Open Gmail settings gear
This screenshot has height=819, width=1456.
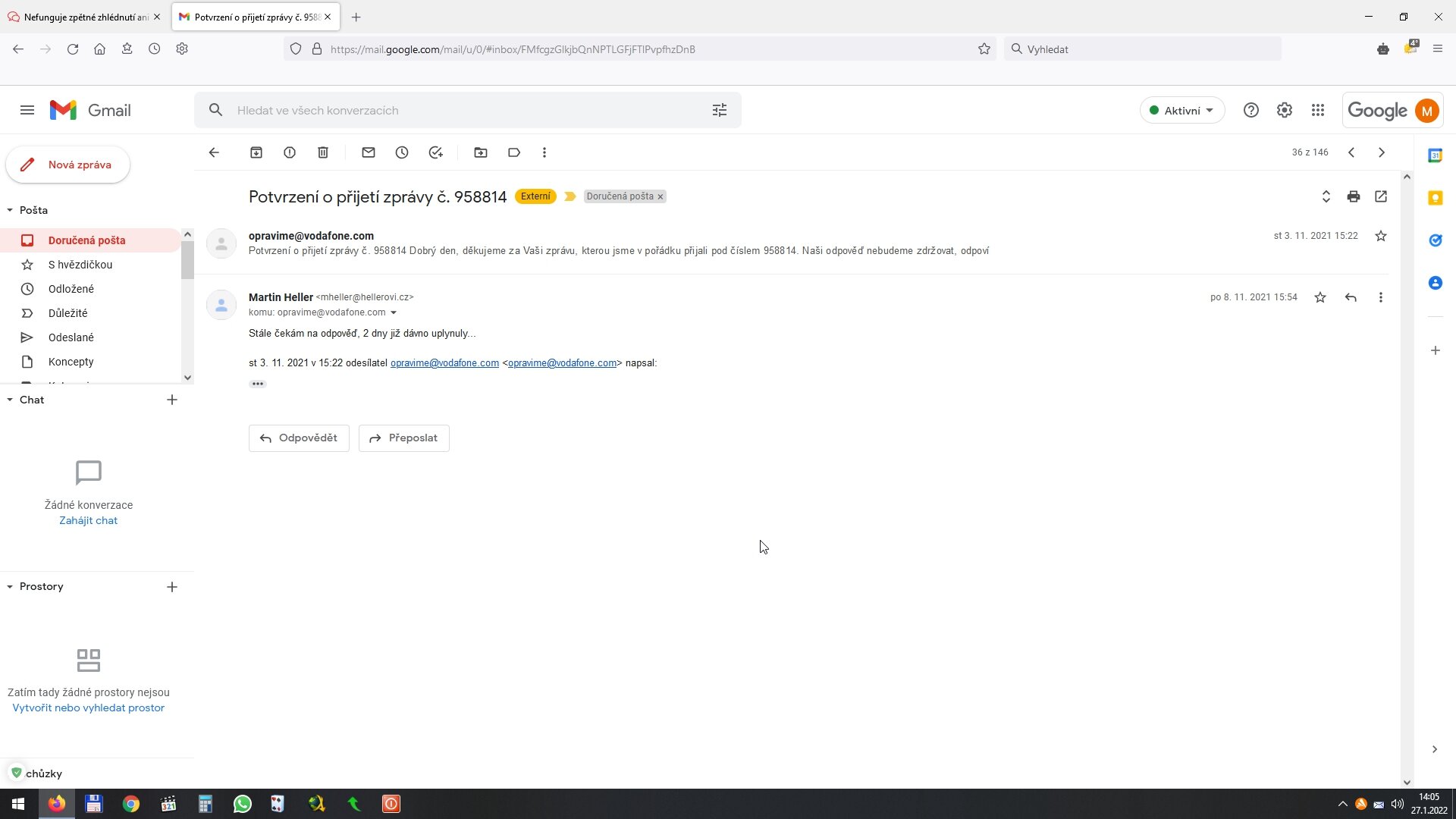[x=1285, y=111]
